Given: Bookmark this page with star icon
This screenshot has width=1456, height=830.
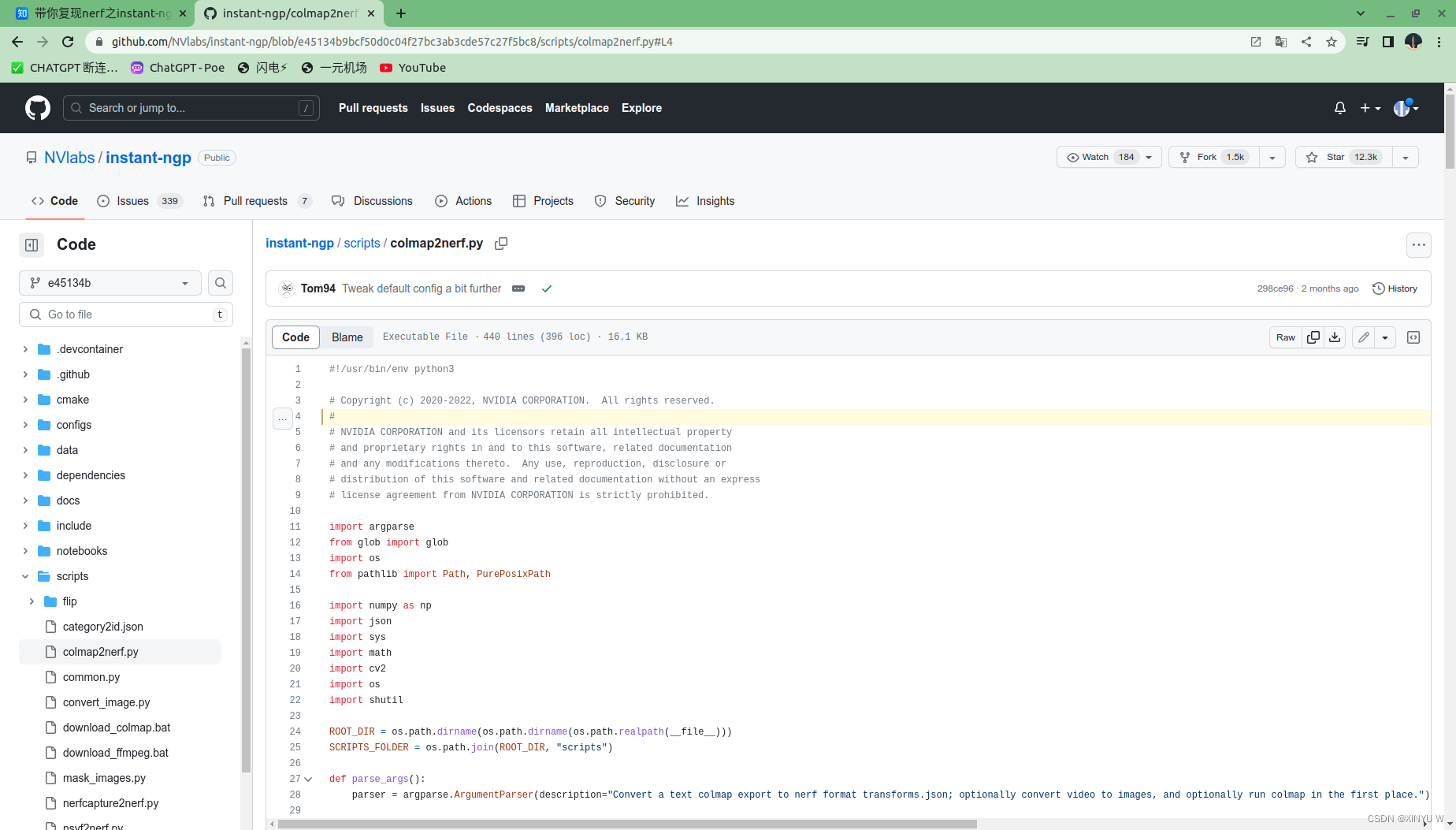Looking at the screenshot, I should pos(1332,42).
